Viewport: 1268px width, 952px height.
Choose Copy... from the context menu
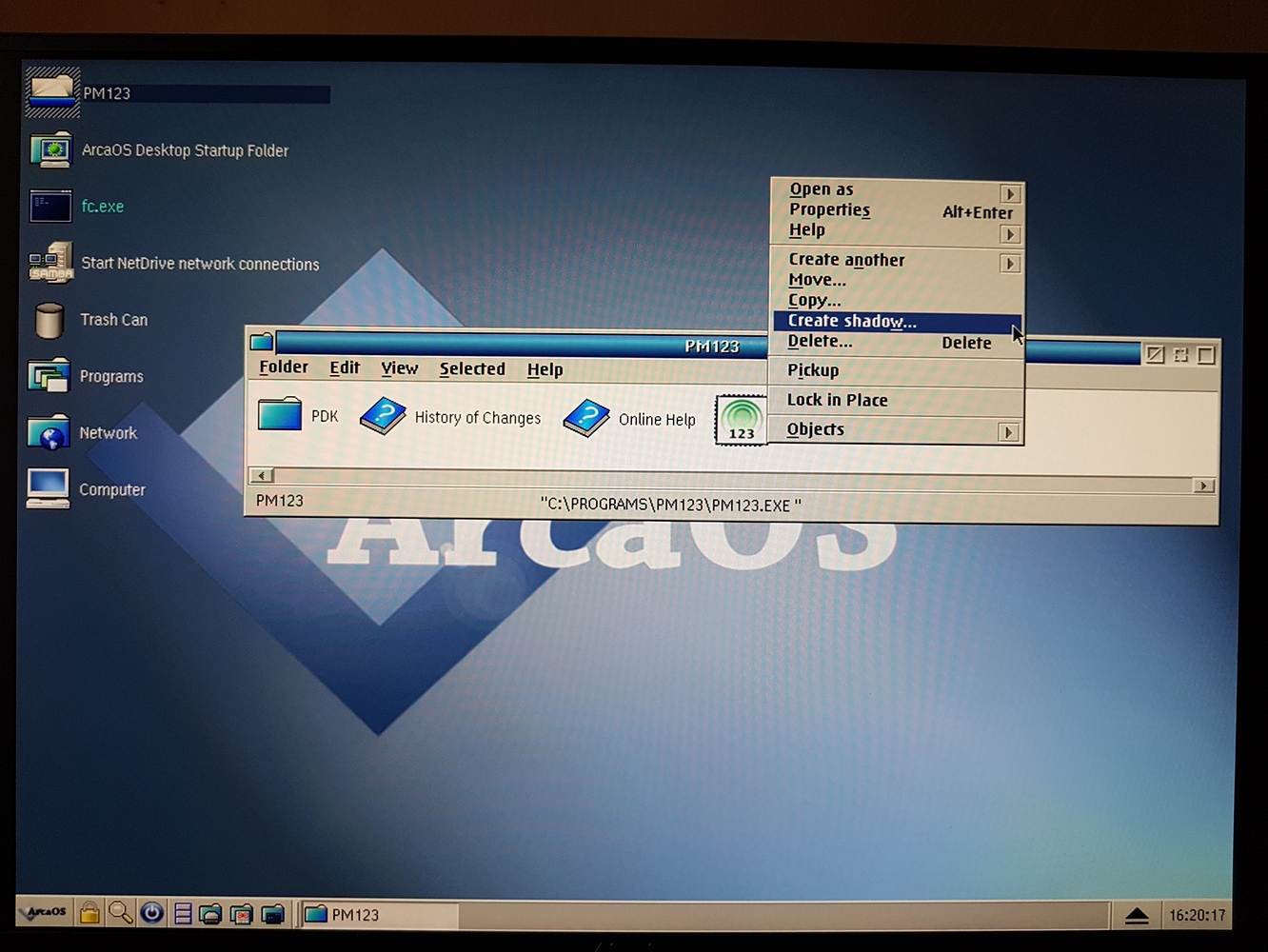pyautogui.click(x=897, y=300)
